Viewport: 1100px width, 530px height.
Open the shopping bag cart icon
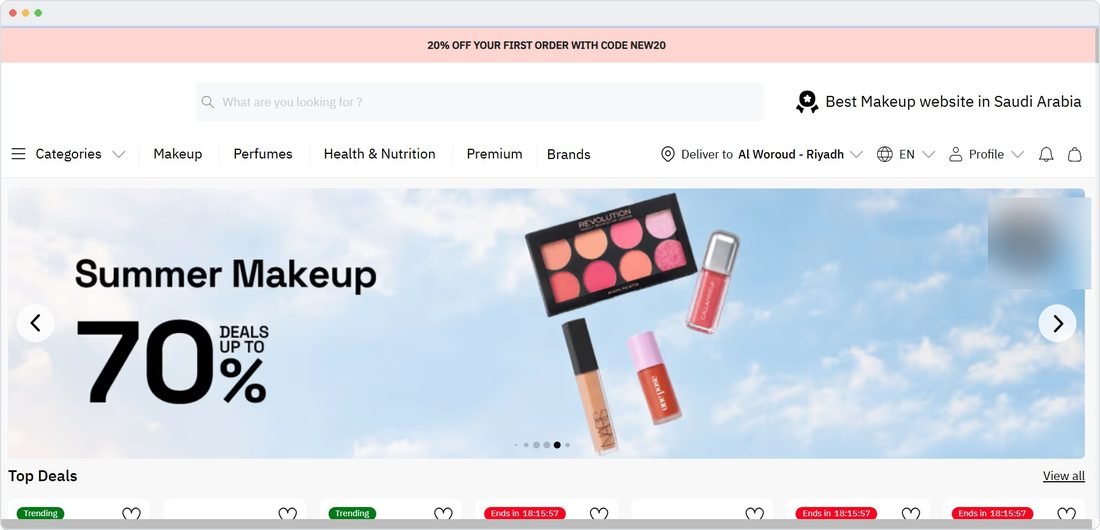1075,154
